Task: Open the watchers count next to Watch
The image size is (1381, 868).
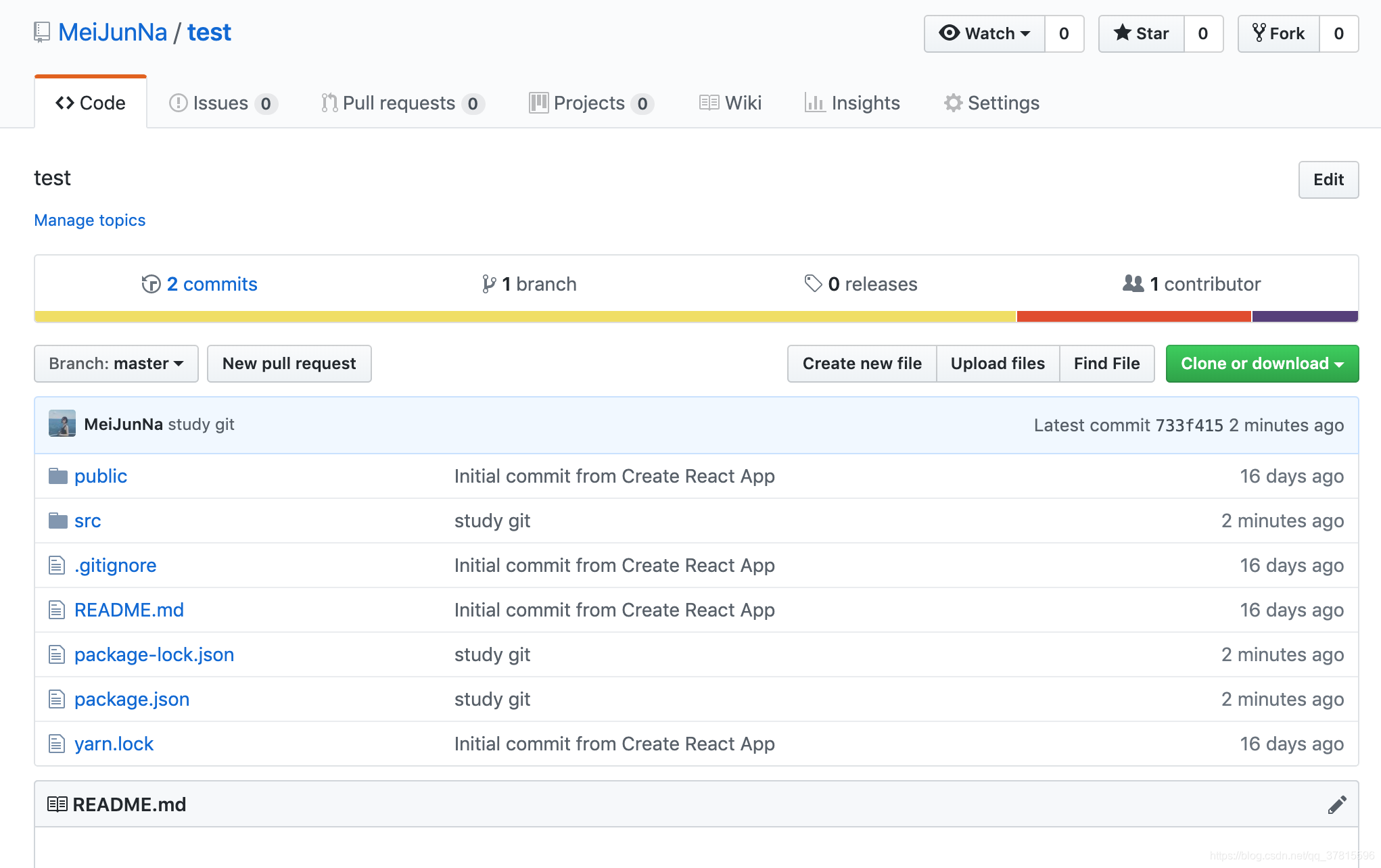Action: click(x=1064, y=33)
